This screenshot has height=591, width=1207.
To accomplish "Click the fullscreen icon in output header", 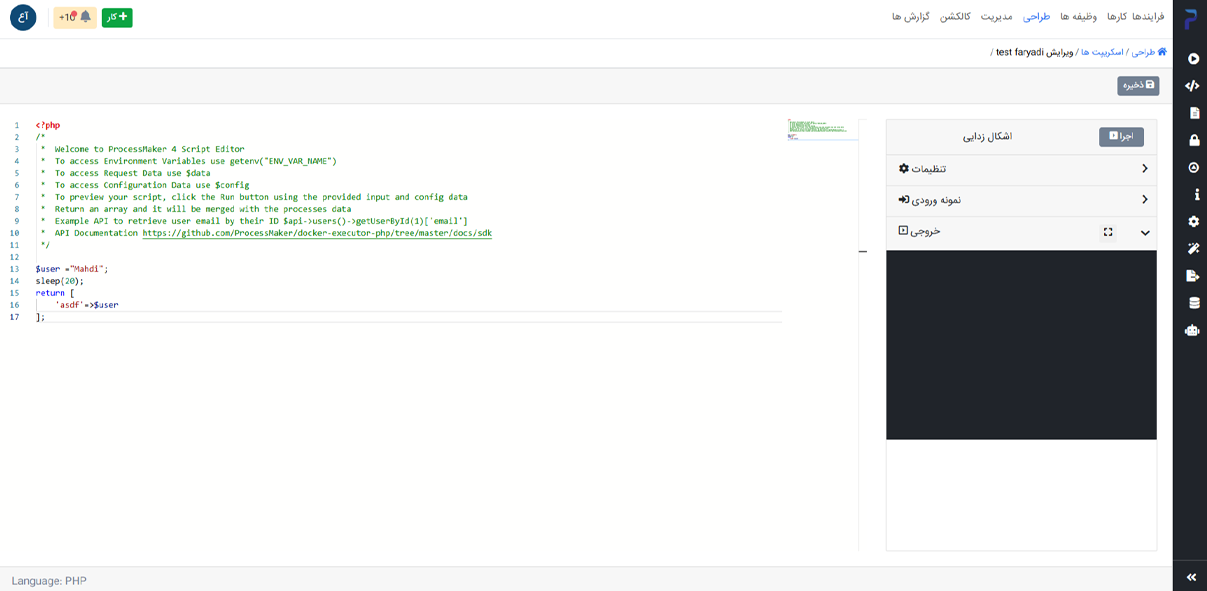I will click(1108, 232).
